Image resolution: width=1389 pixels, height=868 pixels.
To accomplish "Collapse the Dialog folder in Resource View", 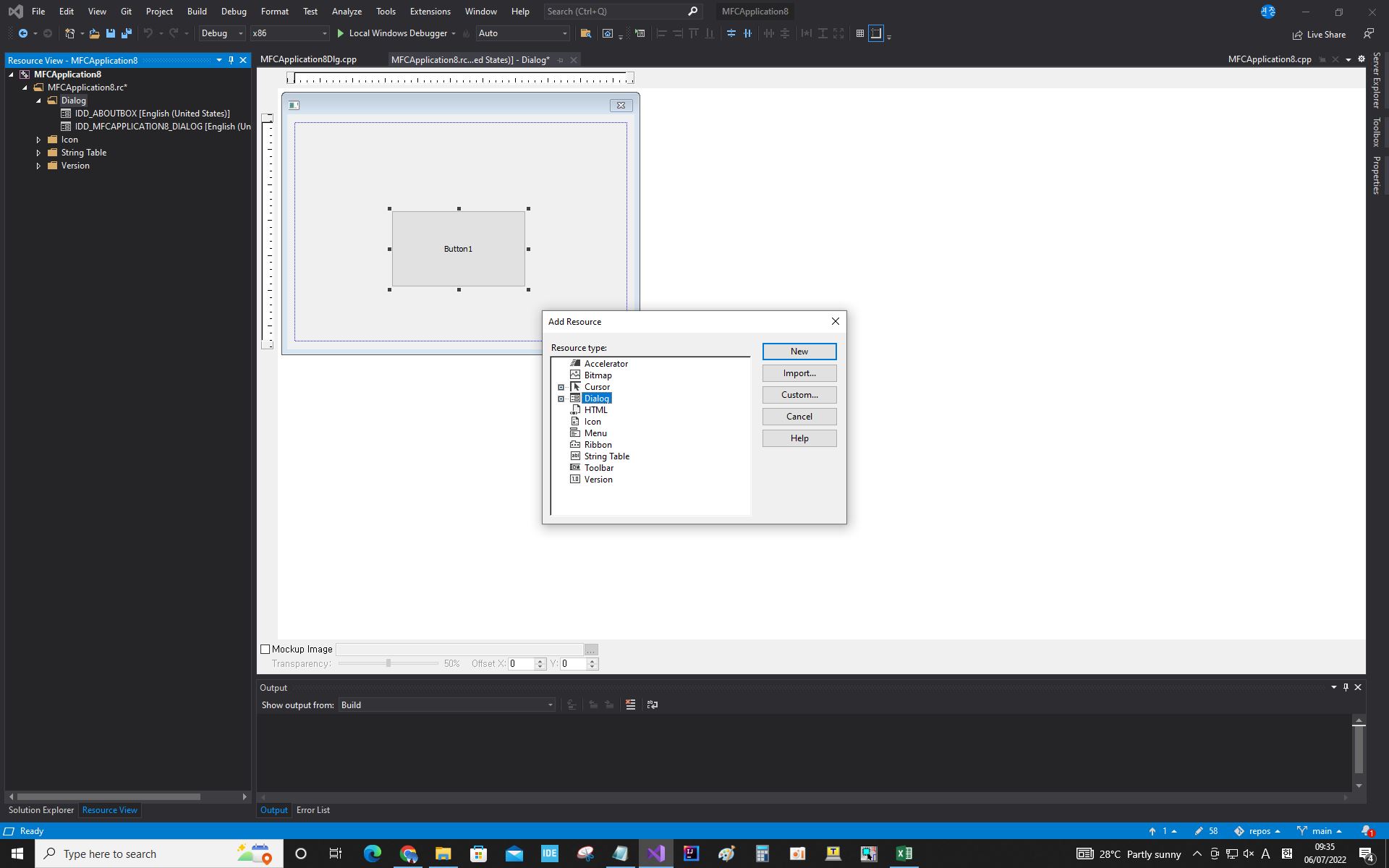I will click(x=38, y=101).
